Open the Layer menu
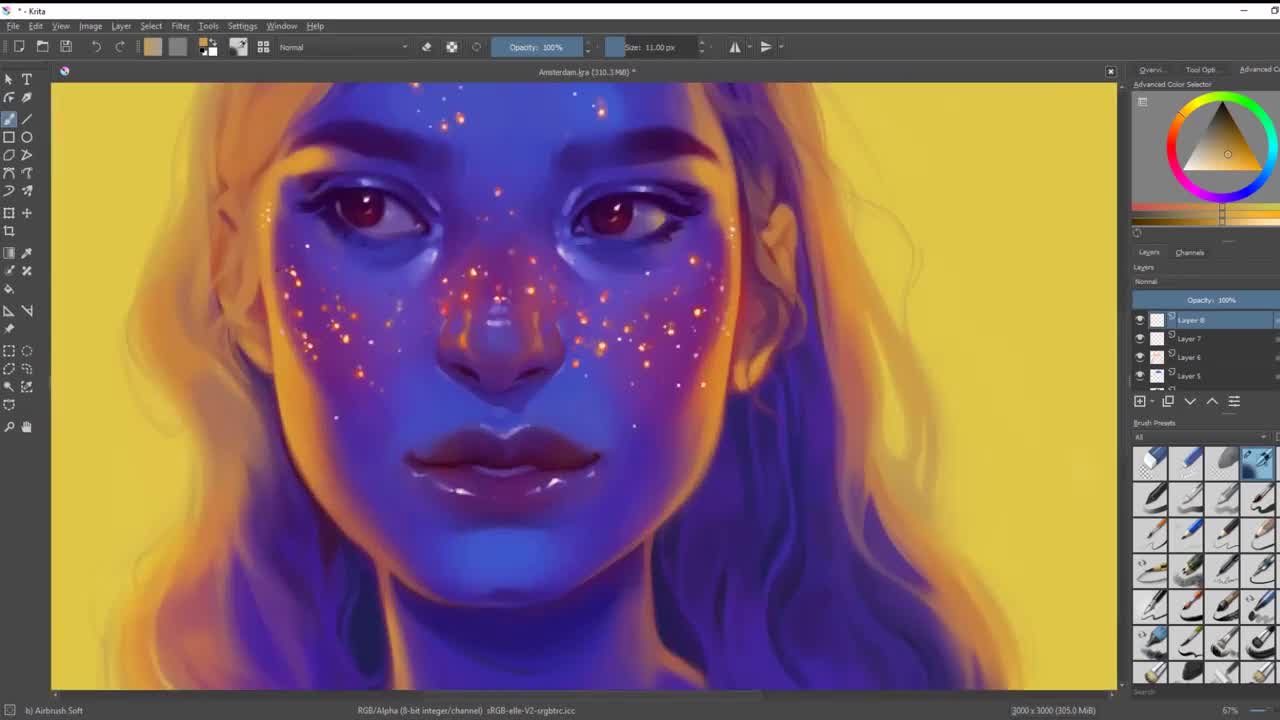The image size is (1280, 720). (x=121, y=26)
